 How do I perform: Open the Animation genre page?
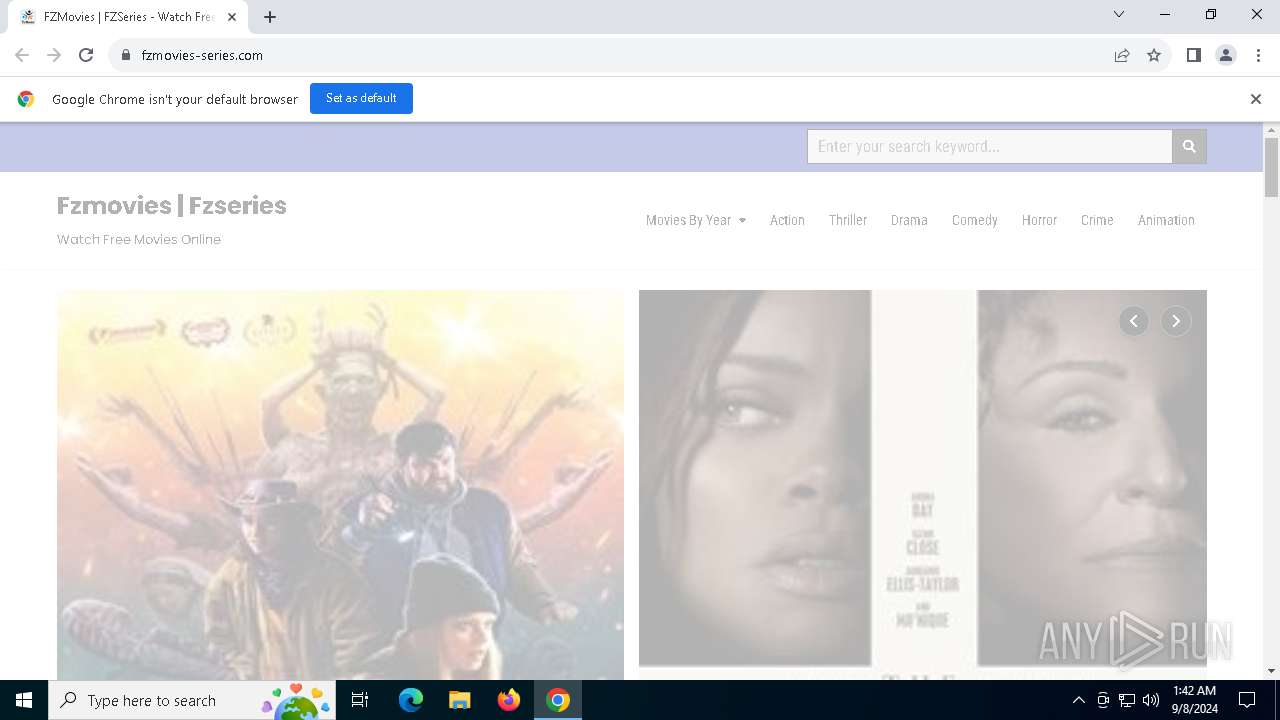click(1166, 220)
